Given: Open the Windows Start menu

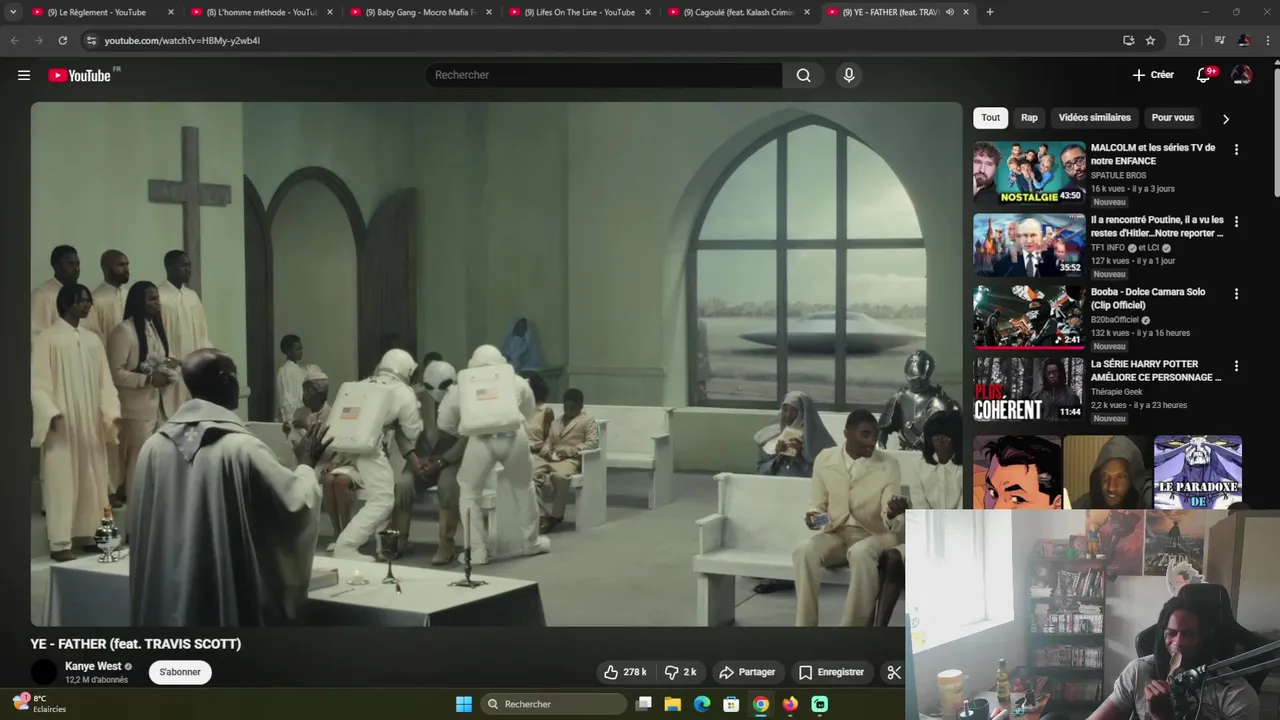Looking at the screenshot, I should click(x=464, y=704).
